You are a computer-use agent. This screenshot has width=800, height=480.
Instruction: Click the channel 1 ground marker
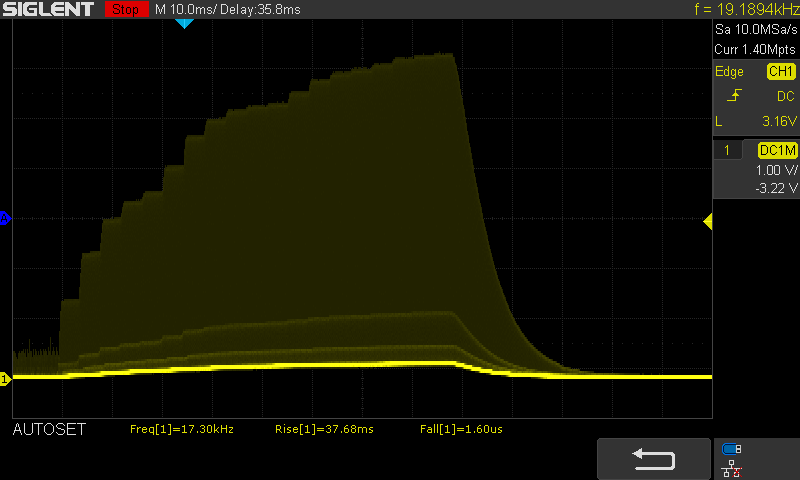tap(5, 379)
